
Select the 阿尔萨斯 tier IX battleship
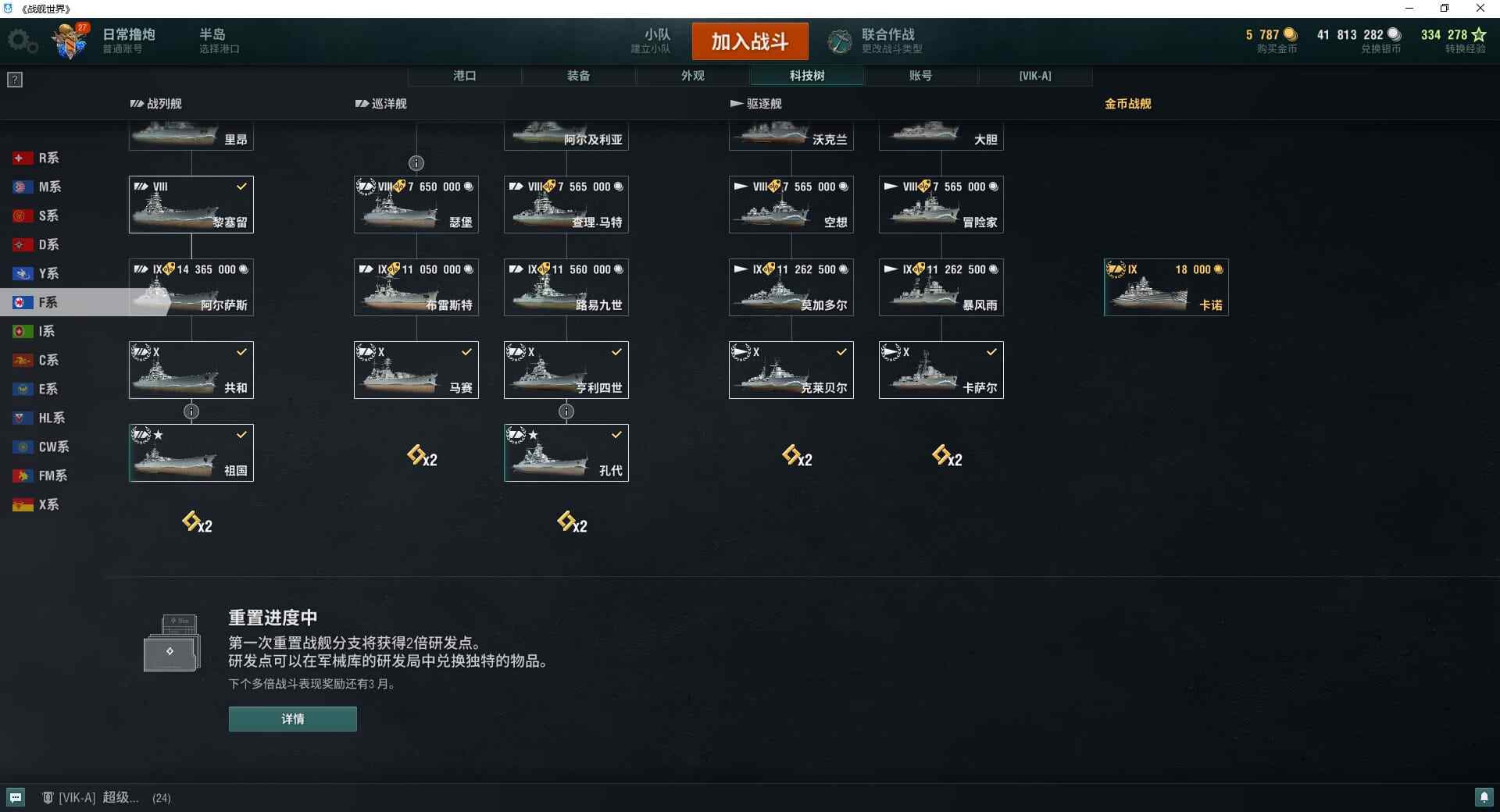click(x=191, y=287)
